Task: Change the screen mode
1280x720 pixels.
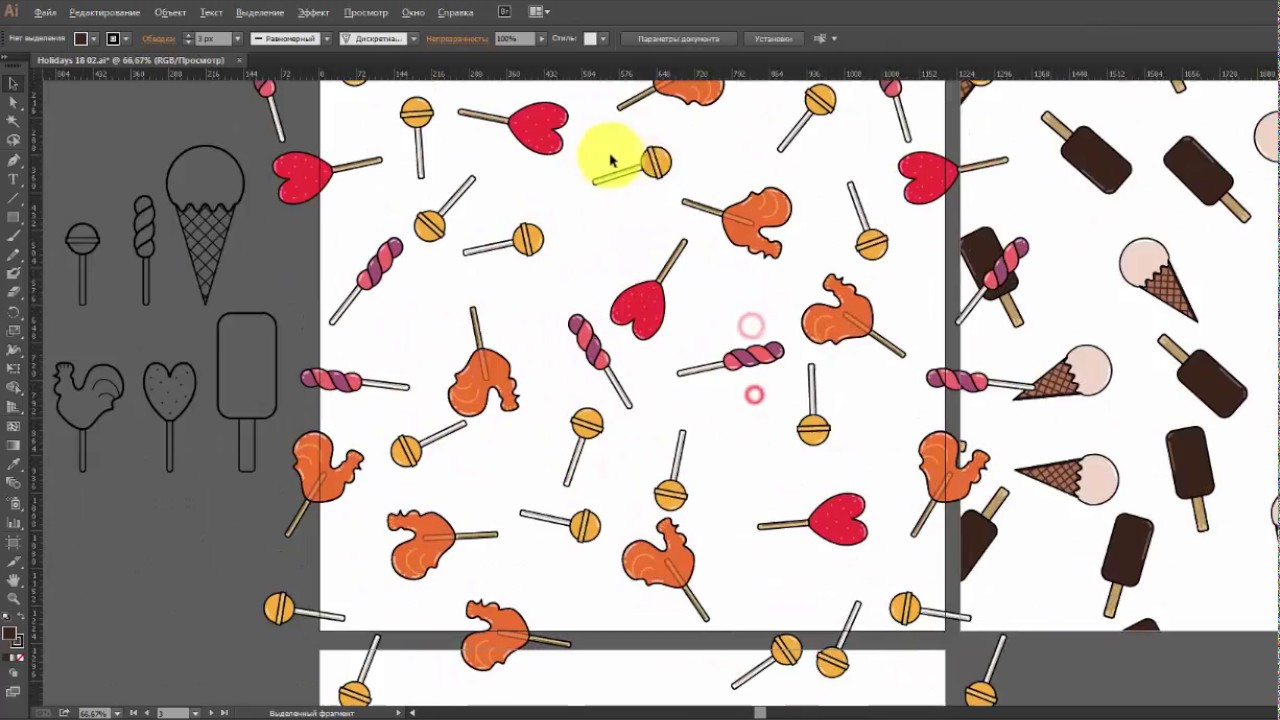Action: coord(13,691)
